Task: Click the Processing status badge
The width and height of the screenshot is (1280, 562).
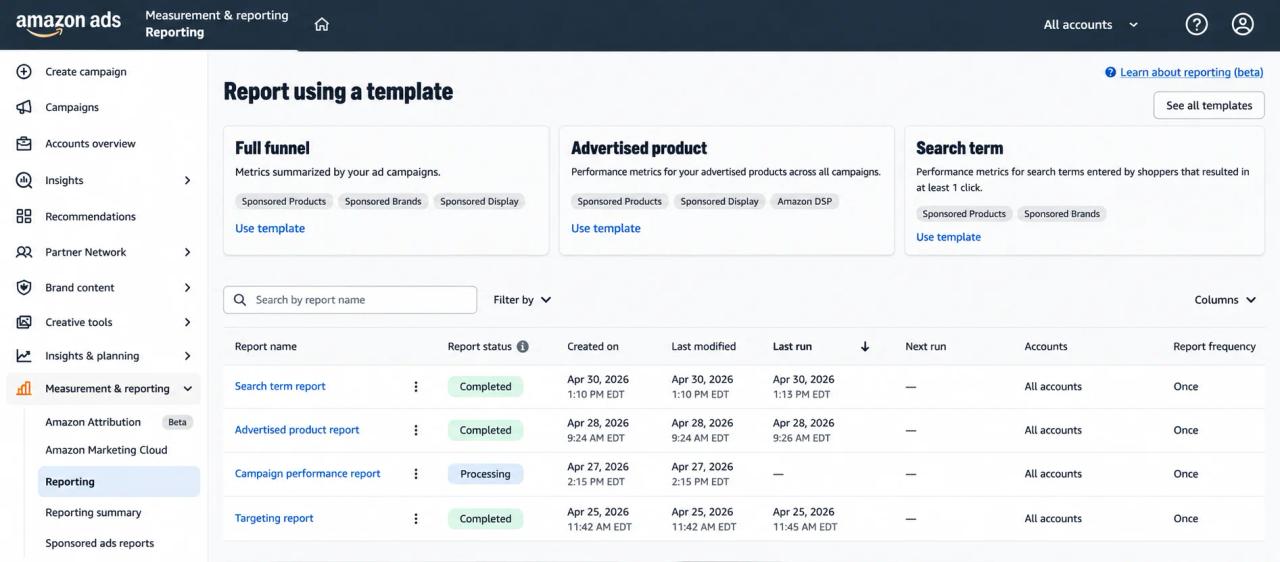Action: (x=485, y=475)
